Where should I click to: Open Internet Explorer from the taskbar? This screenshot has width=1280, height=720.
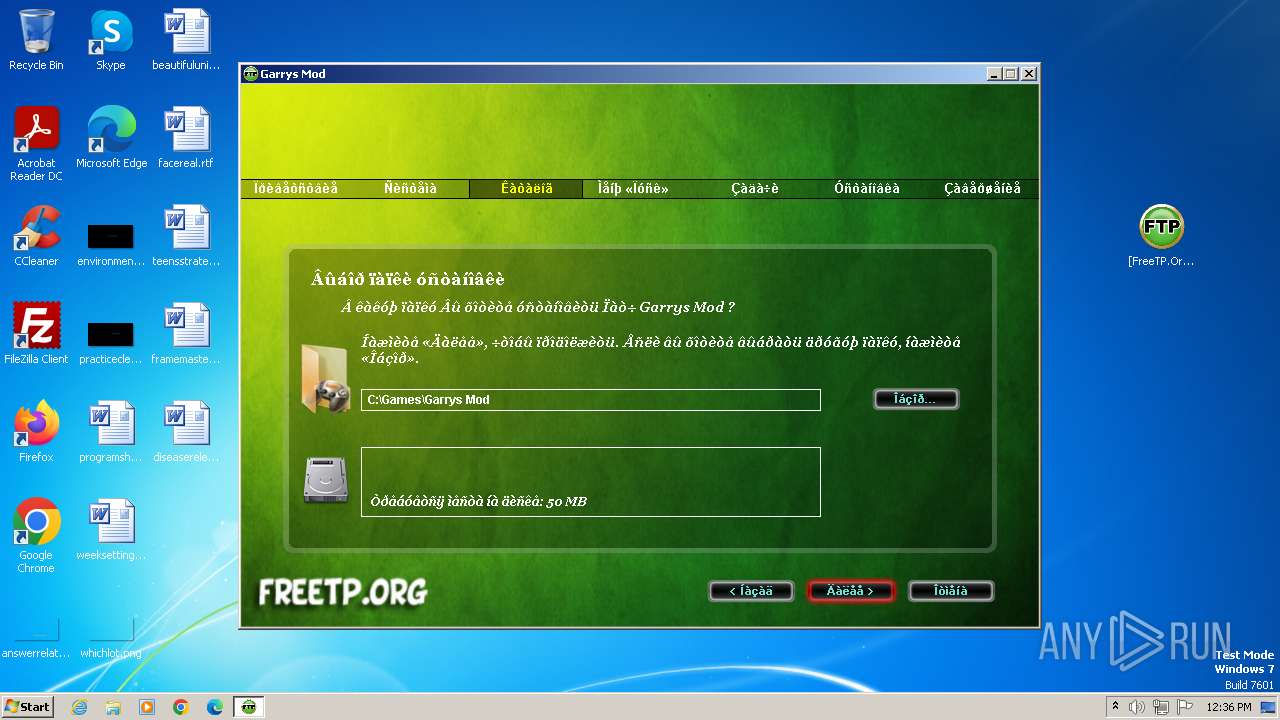tap(79, 707)
